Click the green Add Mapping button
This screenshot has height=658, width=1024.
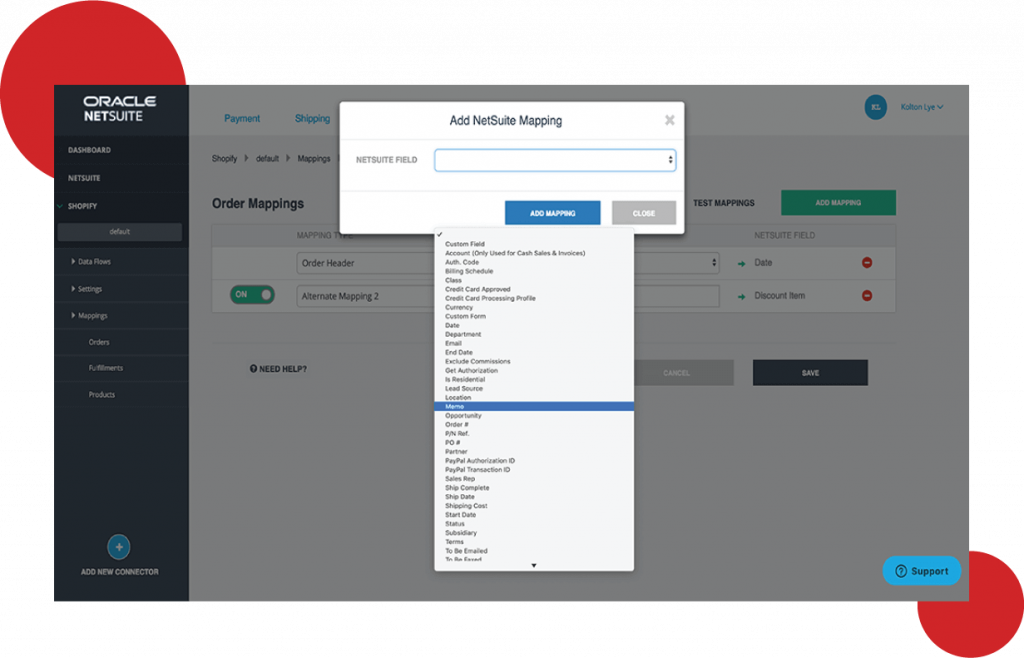[839, 203]
